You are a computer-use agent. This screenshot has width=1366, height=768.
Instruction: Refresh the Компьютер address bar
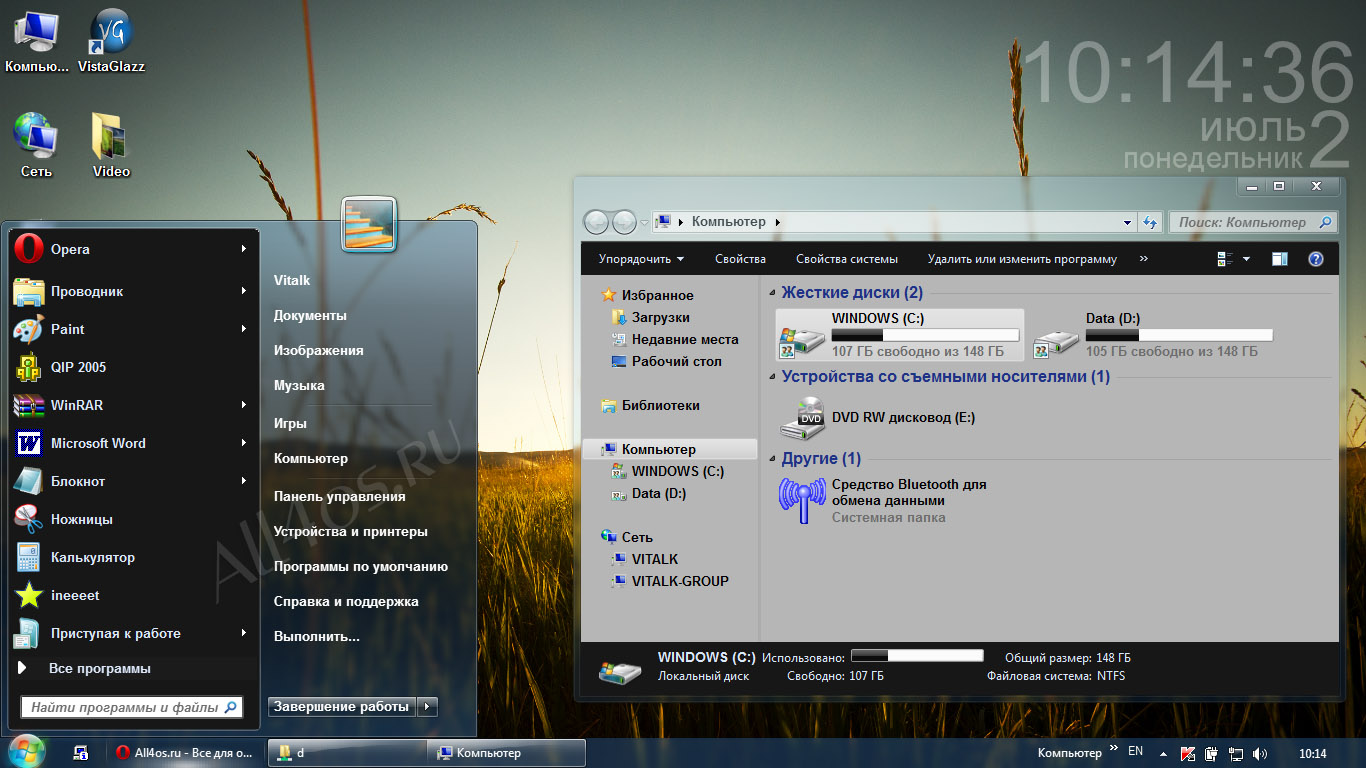pyautogui.click(x=1150, y=222)
